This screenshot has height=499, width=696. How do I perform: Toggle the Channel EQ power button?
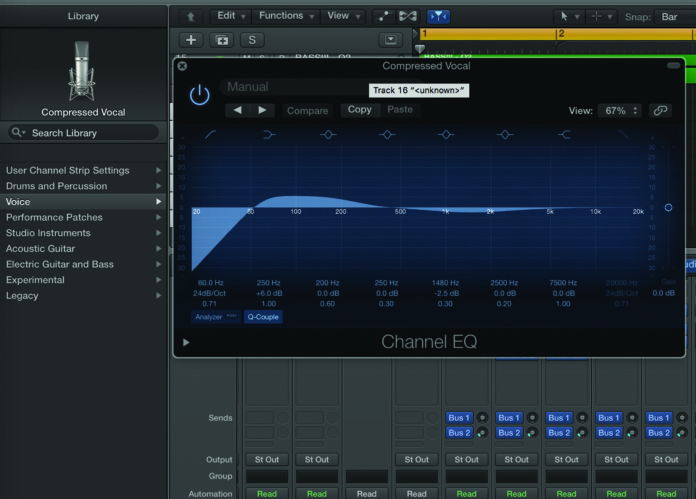(x=199, y=95)
